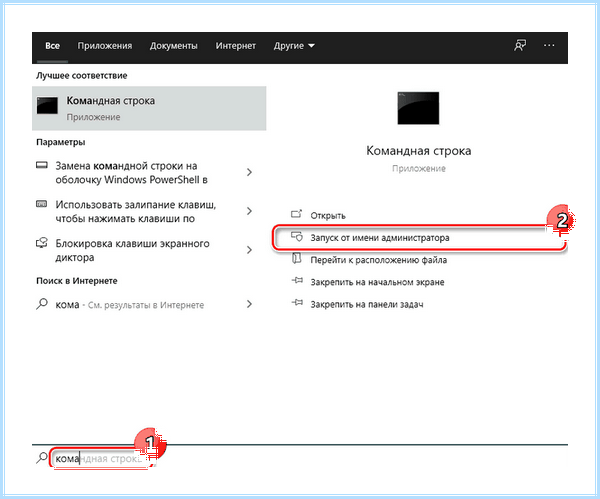Click Закрепить на начальном экране
This screenshot has height=499, width=600.
377,282
